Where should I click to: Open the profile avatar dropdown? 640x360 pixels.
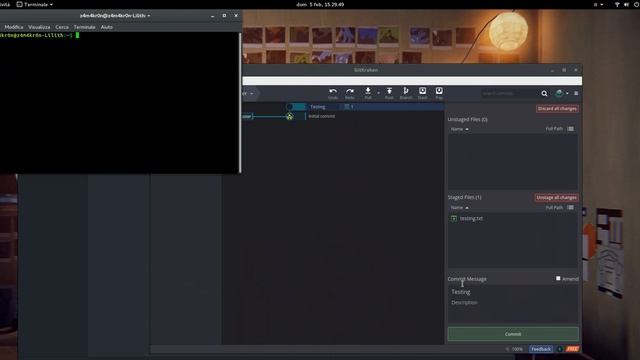(x=562, y=93)
